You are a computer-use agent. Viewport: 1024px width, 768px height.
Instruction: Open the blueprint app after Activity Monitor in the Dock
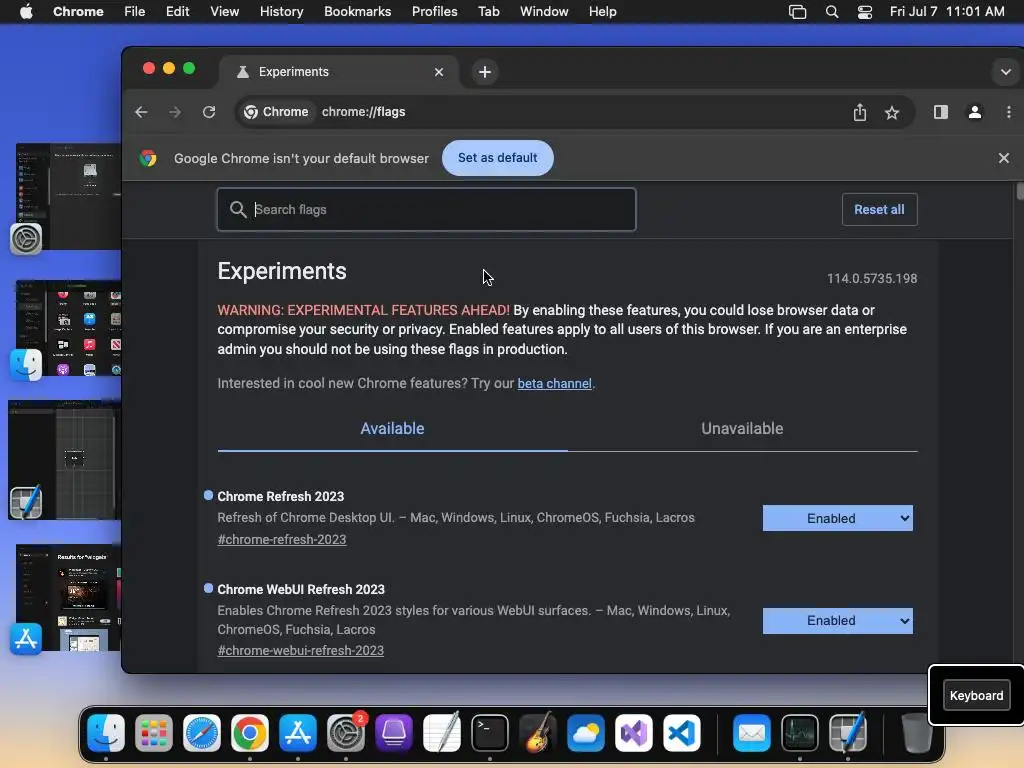point(848,733)
